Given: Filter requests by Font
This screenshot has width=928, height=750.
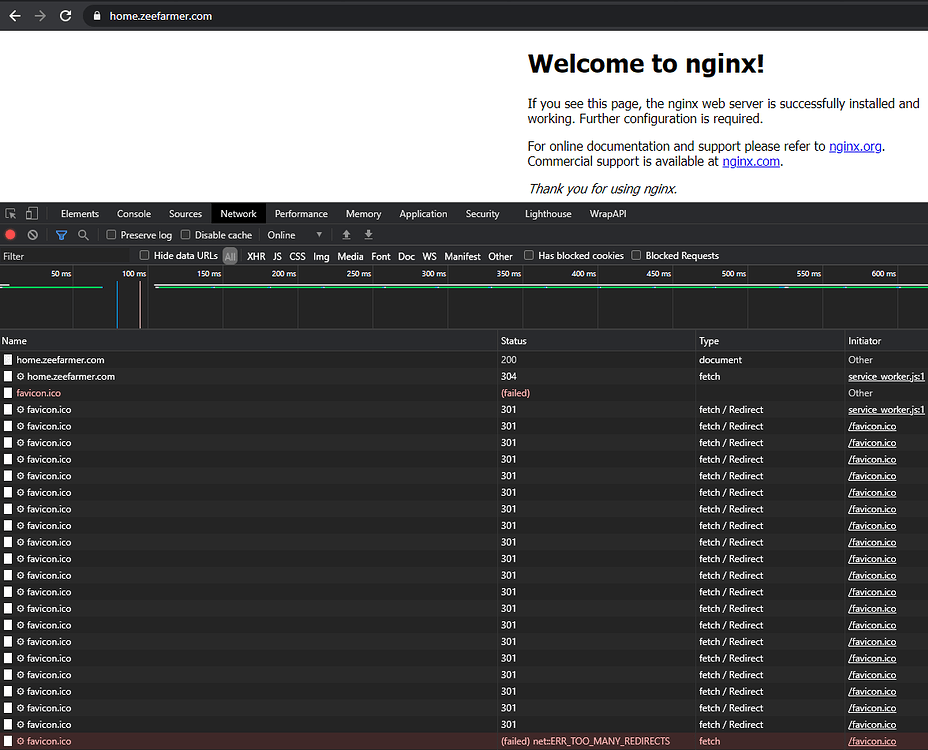Looking at the screenshot, I should [x=381, y=256].
